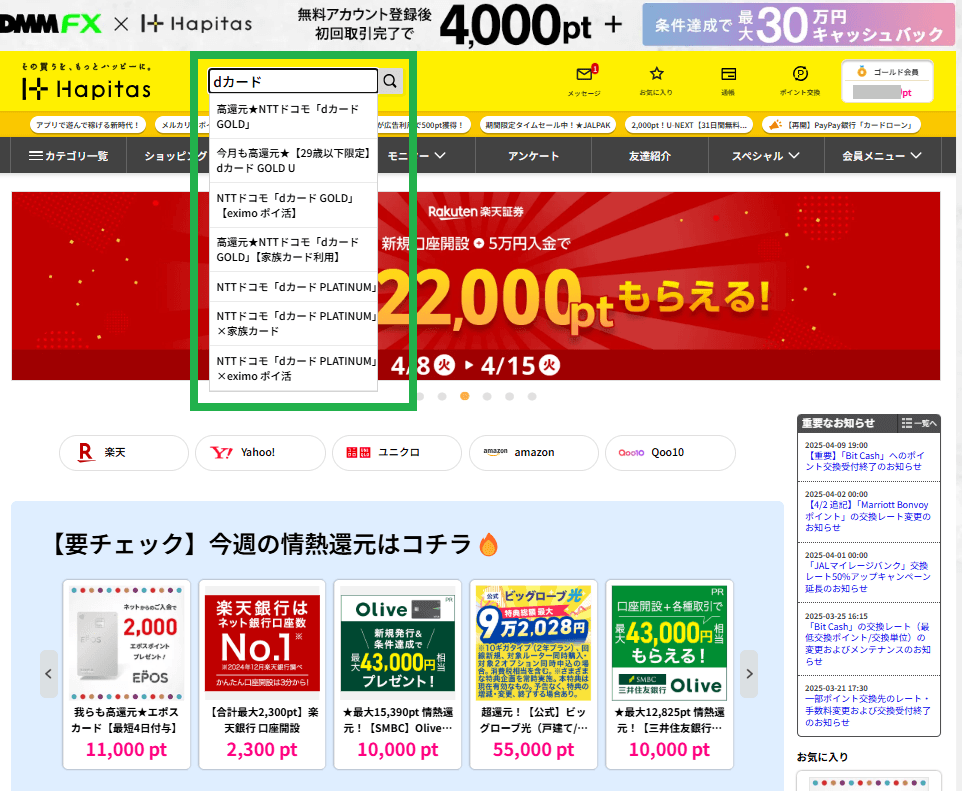Screen dimensions: 962x791
Task: Click the amazon shop shortcut button
Action: pyautogui.click(x=532, y=452)
